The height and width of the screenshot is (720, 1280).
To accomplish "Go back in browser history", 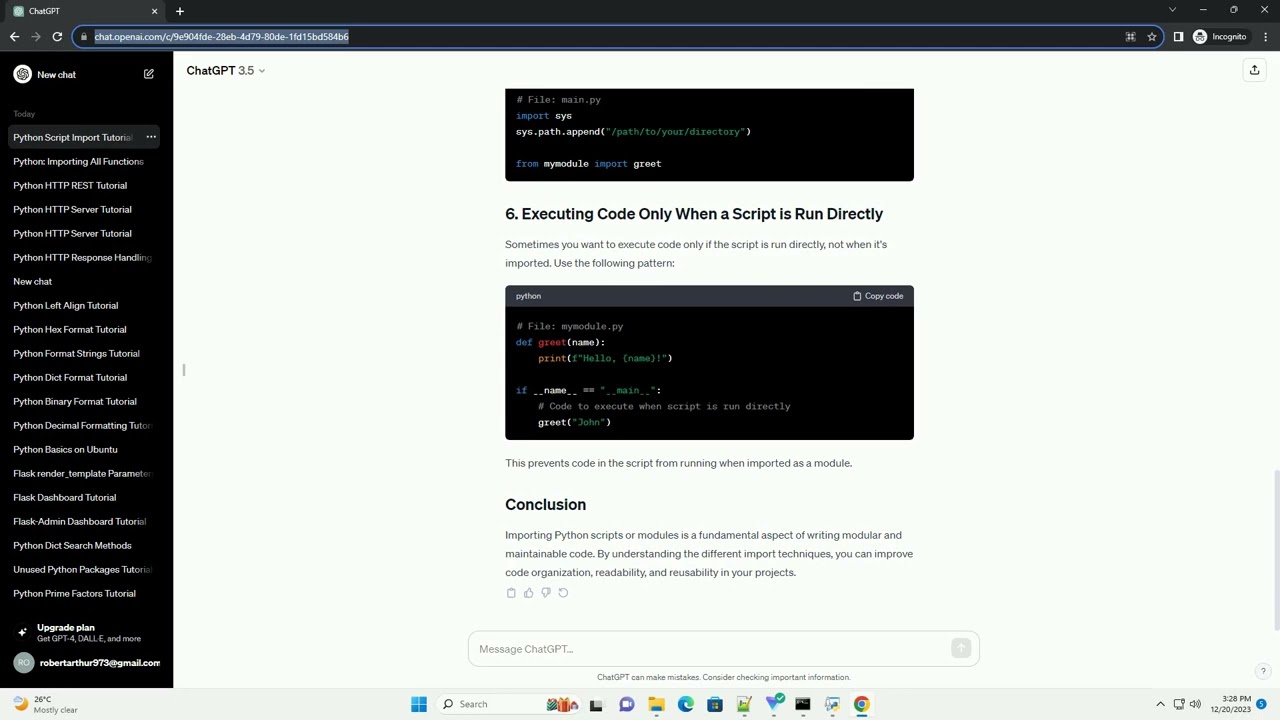I will 14,37.
